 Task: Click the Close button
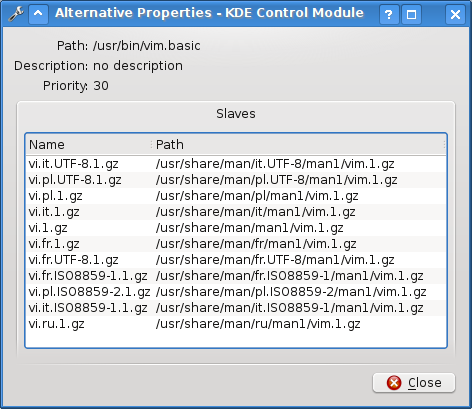pyautogui.click(x=414, y=382)
